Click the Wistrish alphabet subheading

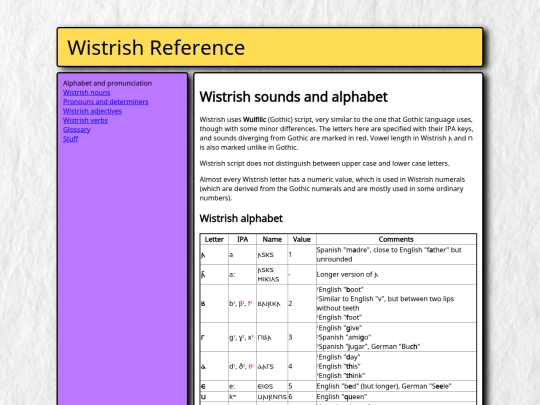click(241, 218)
